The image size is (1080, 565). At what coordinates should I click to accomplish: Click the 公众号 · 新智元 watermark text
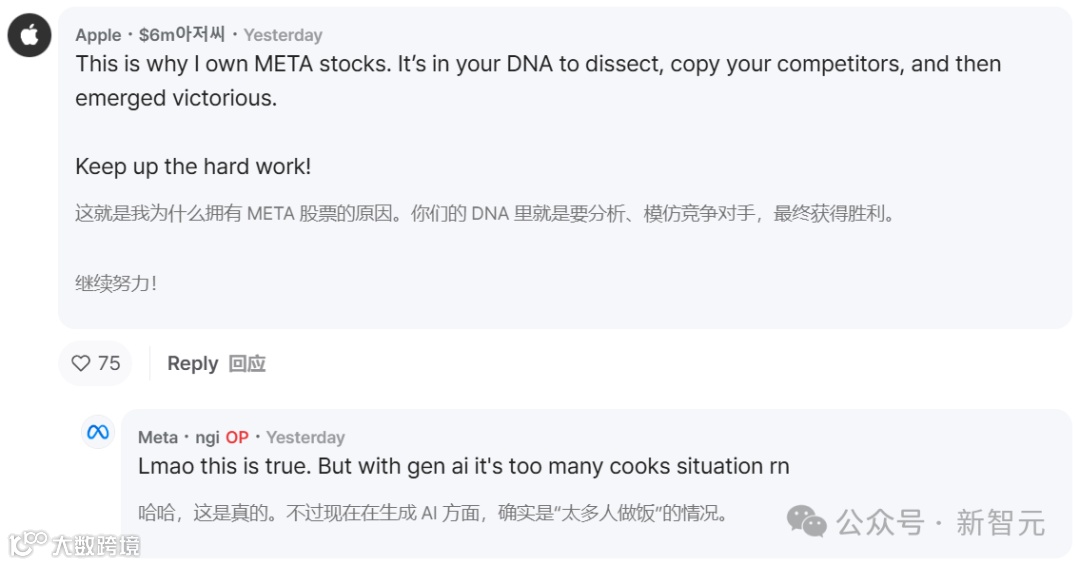[x=940, y=521]
